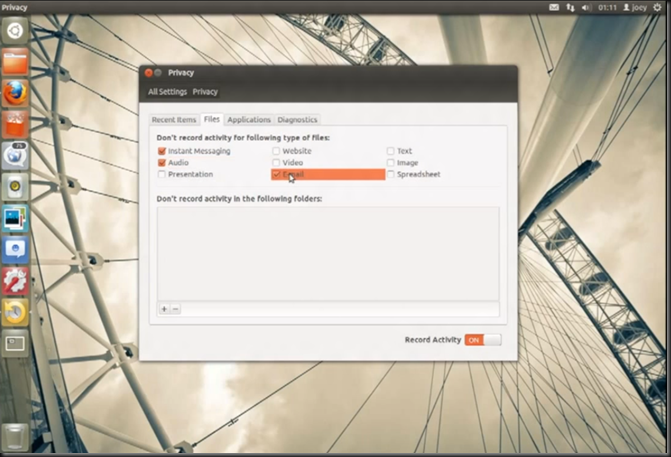Viewport: 671px width, 457px height.
Task: Go back to All Settings
Action: click(x=167, y=92)
